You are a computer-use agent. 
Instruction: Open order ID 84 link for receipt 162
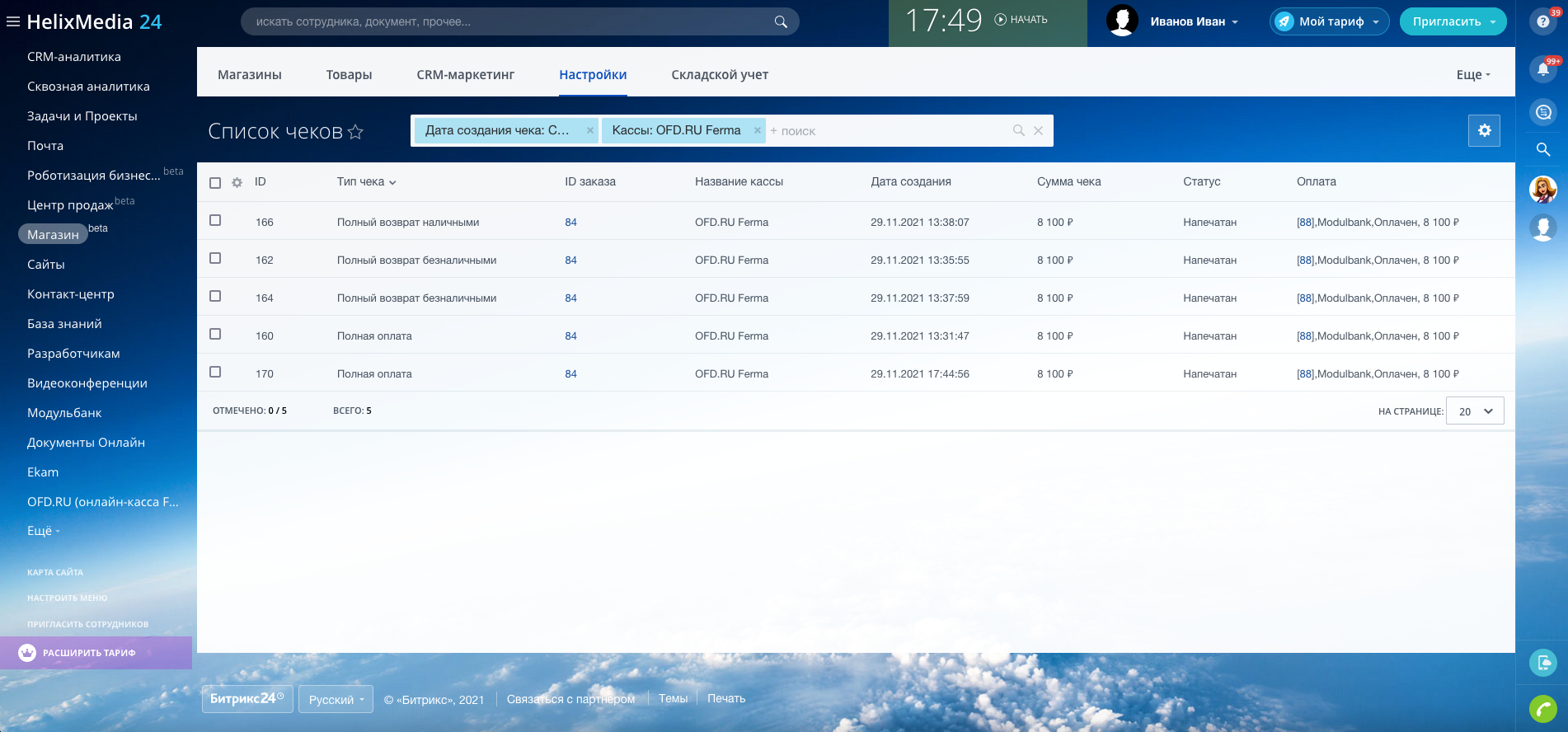point(570,260)
